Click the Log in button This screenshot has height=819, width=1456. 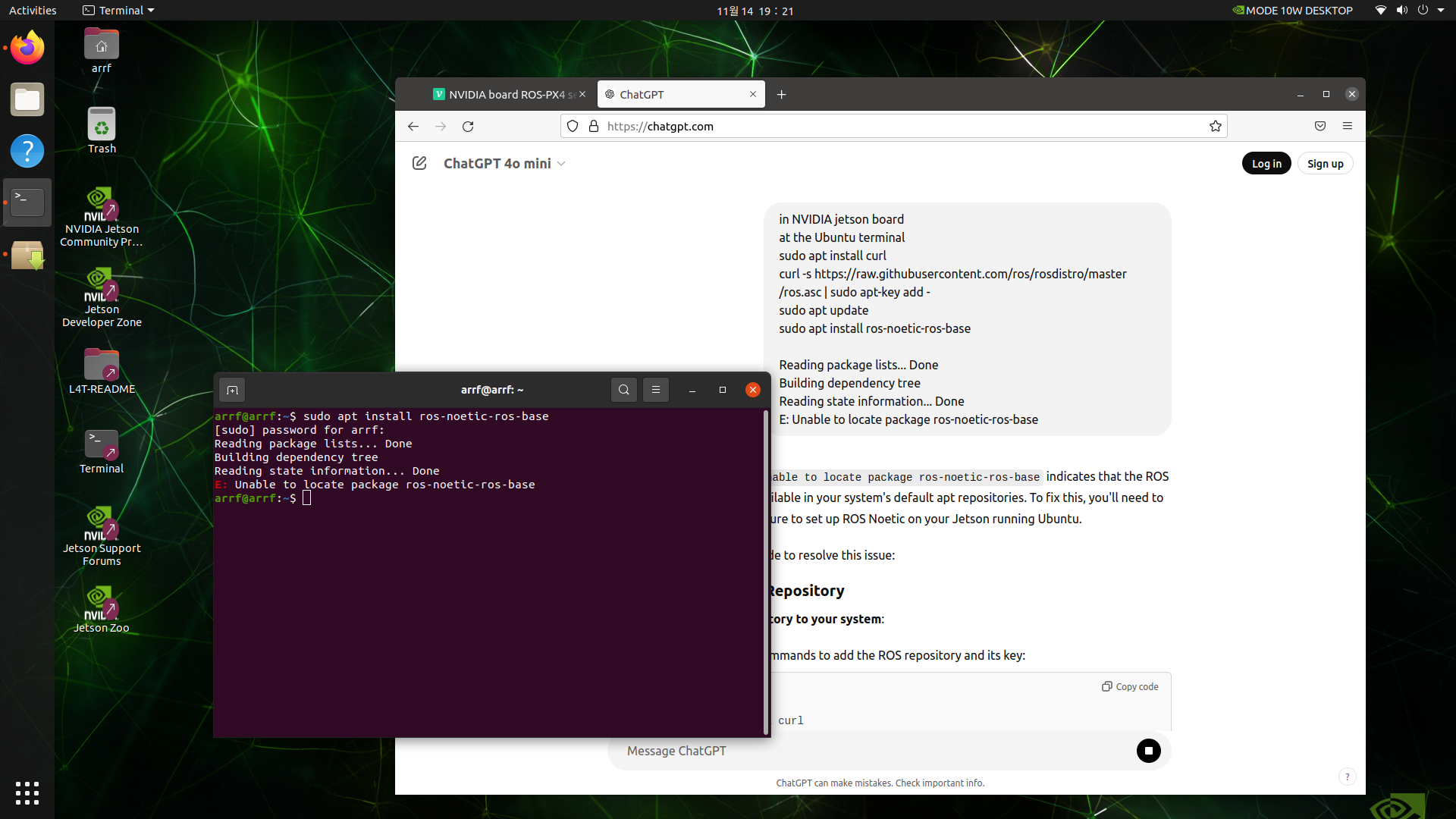click(1266, 164)
